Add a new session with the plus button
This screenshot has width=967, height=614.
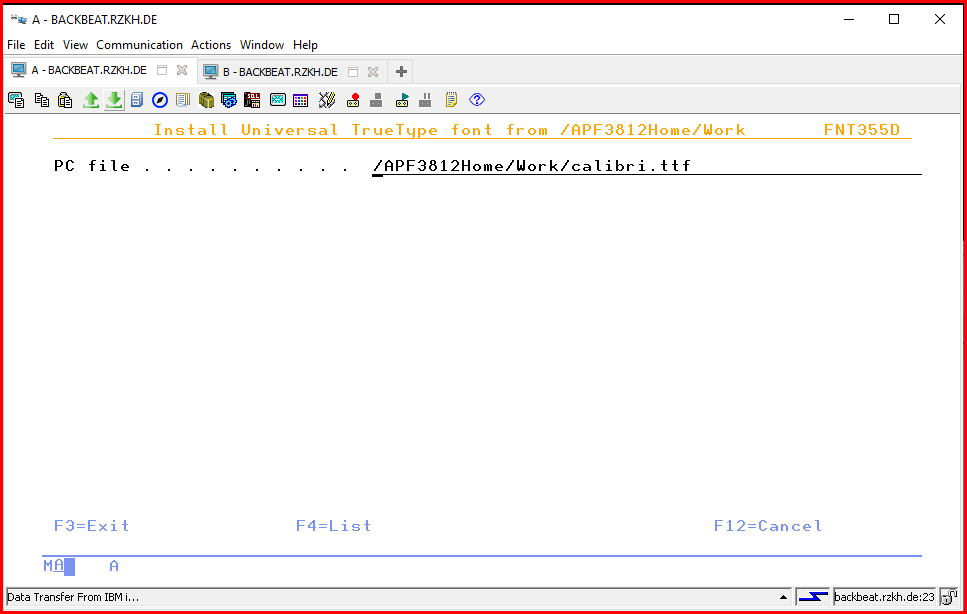coord(401,72)
